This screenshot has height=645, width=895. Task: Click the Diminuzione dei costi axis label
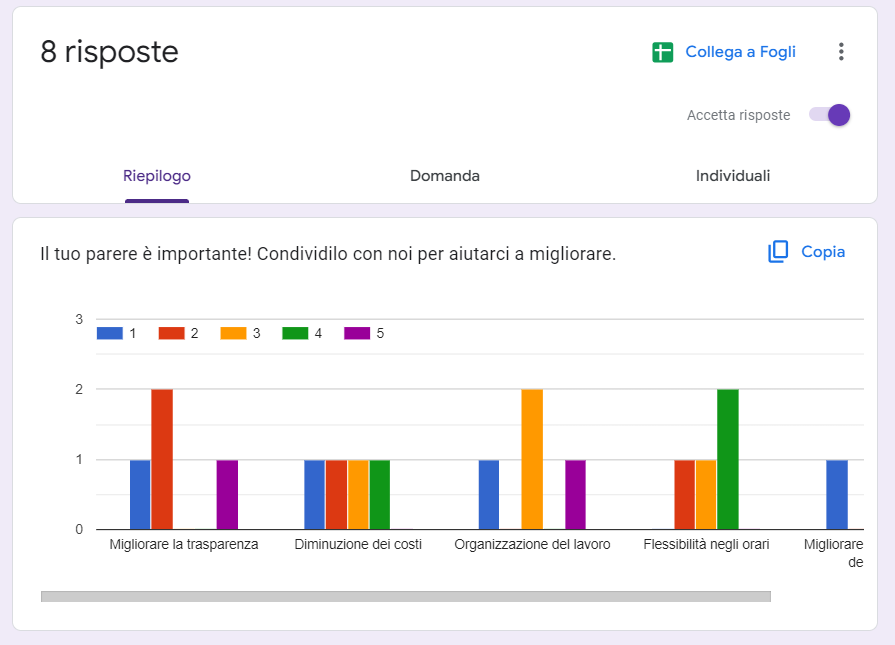click(358, 545)
